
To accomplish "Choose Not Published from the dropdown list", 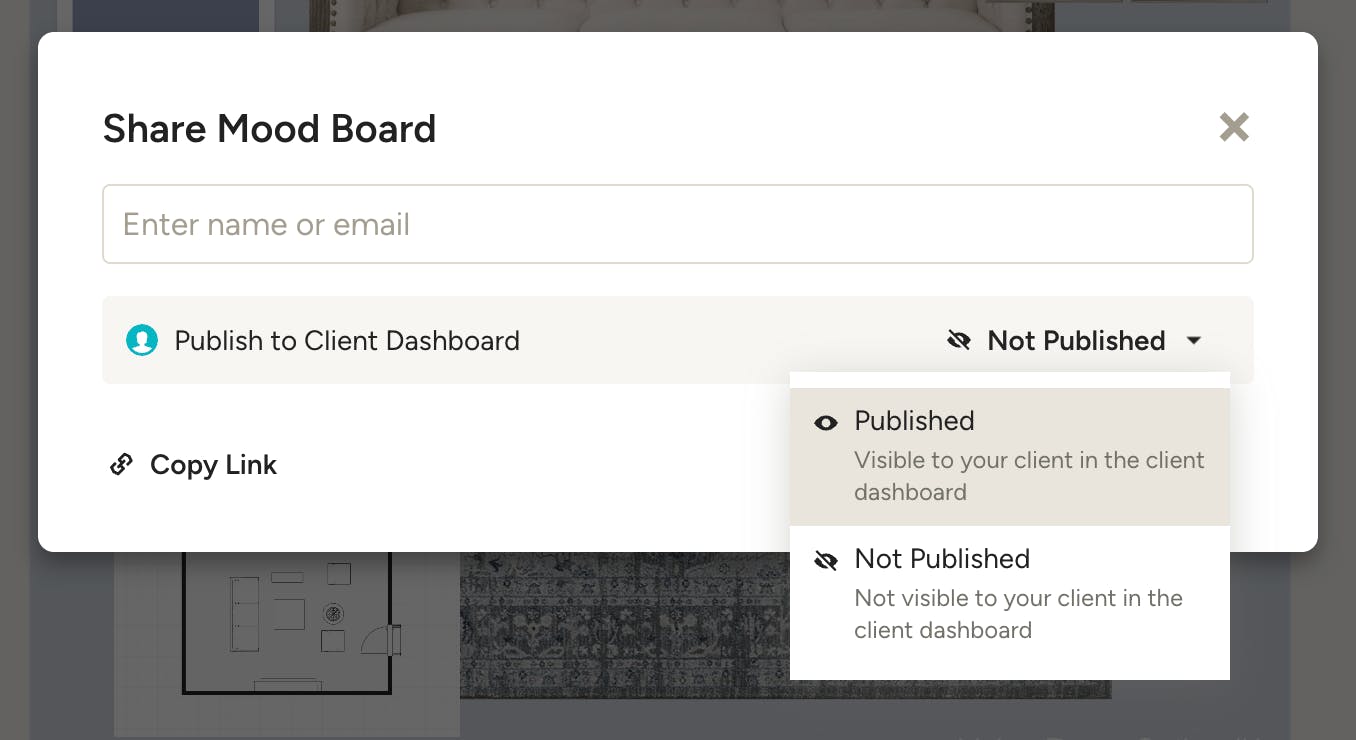I will [x=1010, y=594].
